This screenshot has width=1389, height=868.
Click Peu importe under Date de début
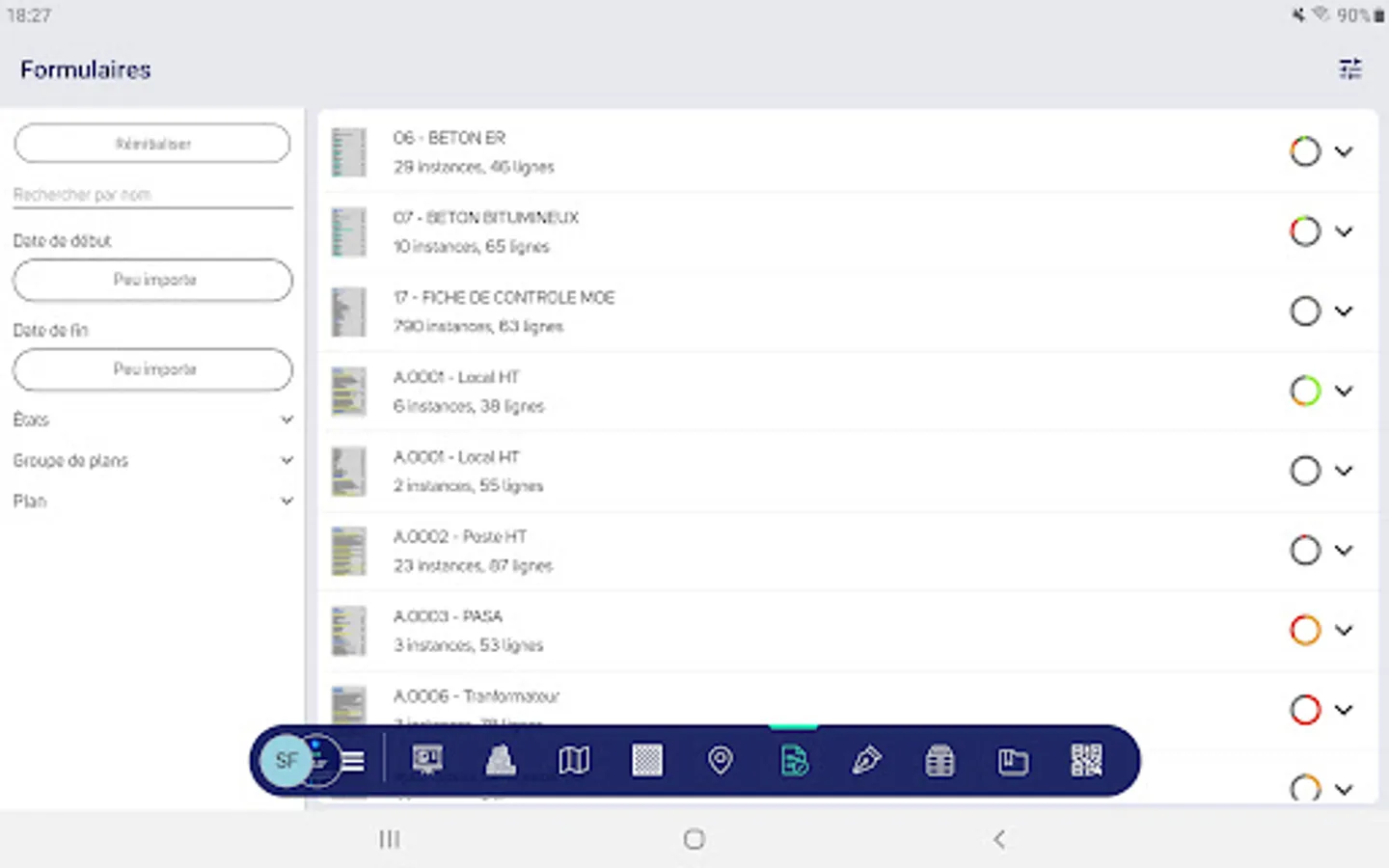[152, 280]
